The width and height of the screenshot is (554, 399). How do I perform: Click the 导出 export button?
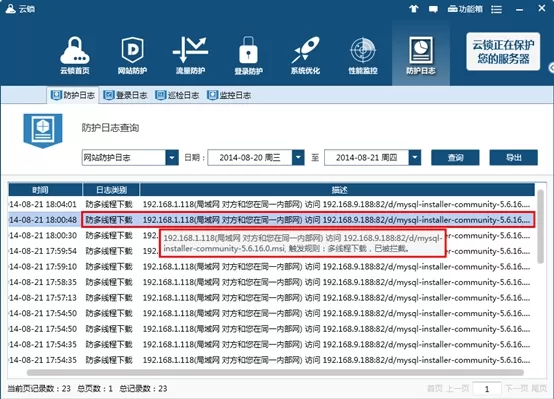click(x=513, y=158)
